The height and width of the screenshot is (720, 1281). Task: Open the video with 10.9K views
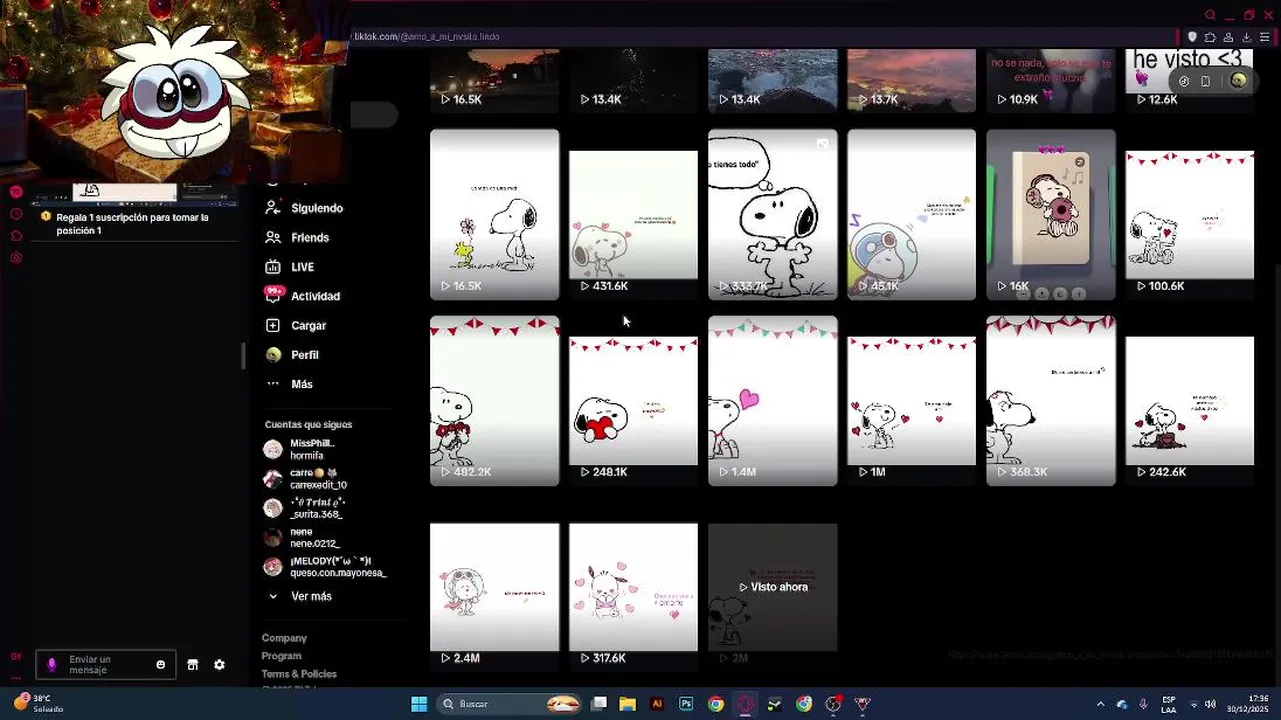click(1050, 80)
